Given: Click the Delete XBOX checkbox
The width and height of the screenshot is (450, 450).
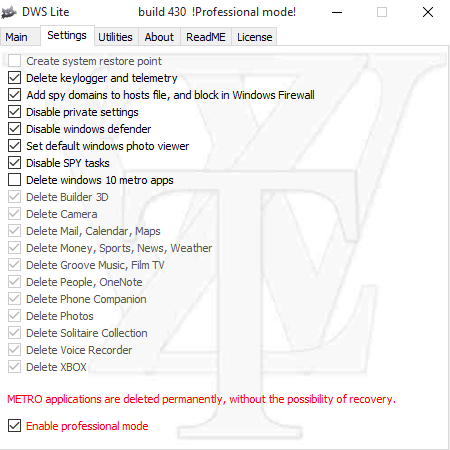Looking at the screenshot, I should (x=15, y=367).
